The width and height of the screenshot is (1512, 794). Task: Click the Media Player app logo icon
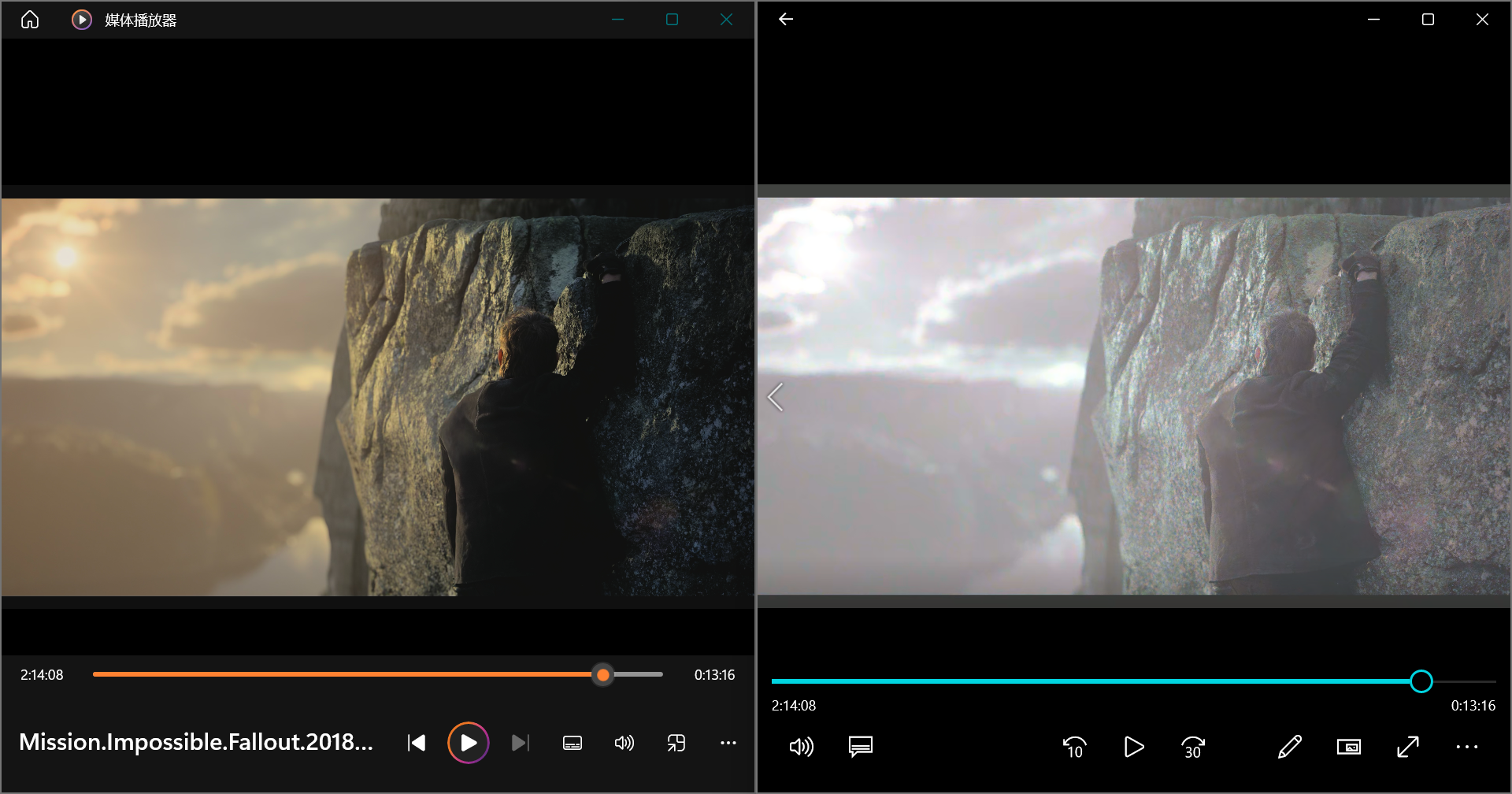pyautogui.click(x=82, y=20)
